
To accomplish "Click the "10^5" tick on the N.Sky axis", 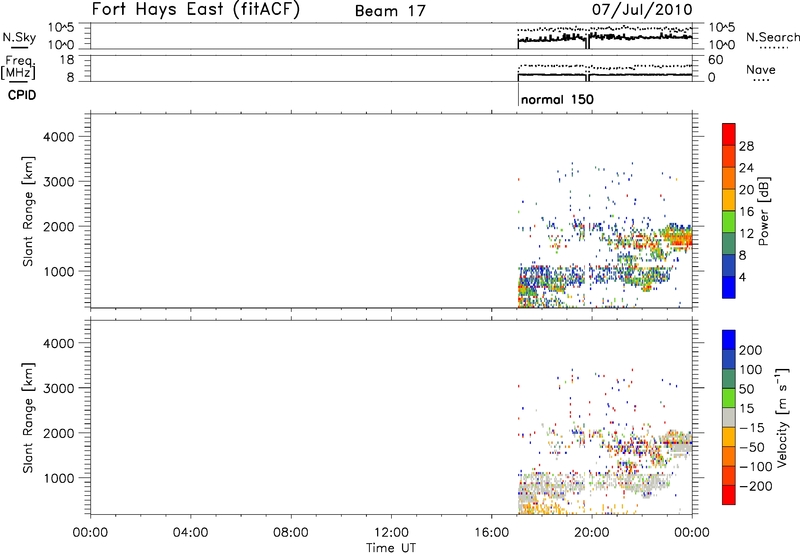I will 61,28.
